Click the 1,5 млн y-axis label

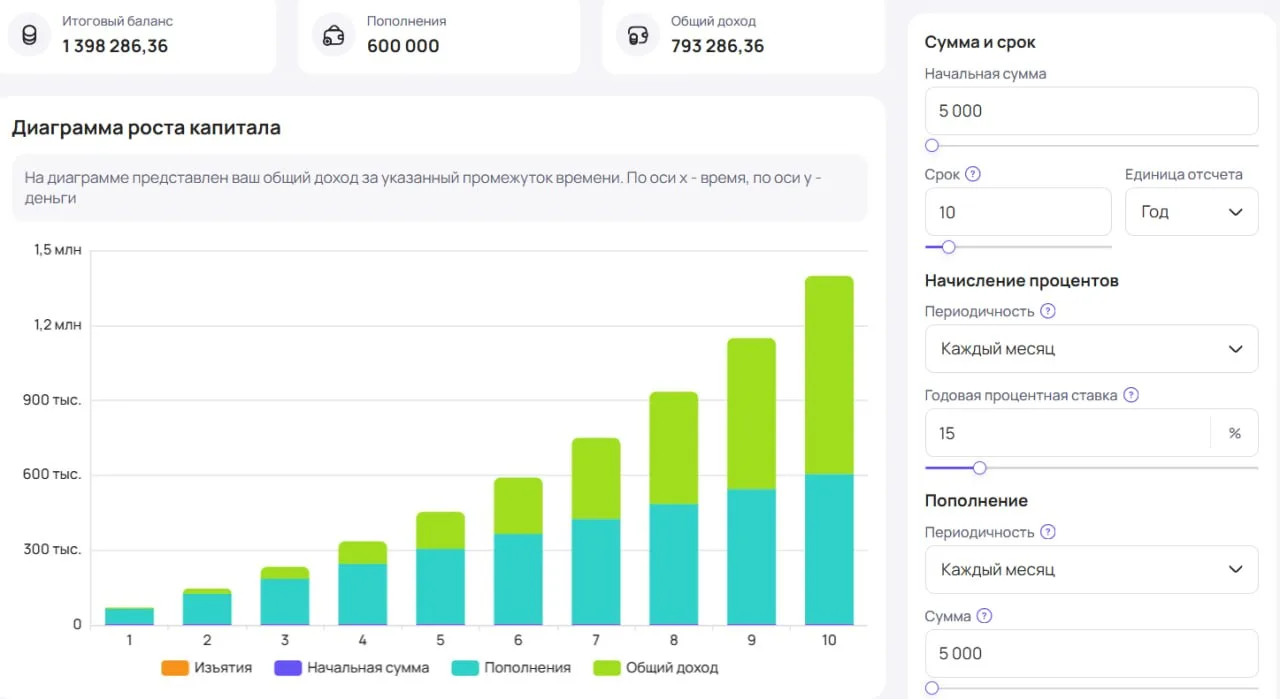tap(58, 249)
